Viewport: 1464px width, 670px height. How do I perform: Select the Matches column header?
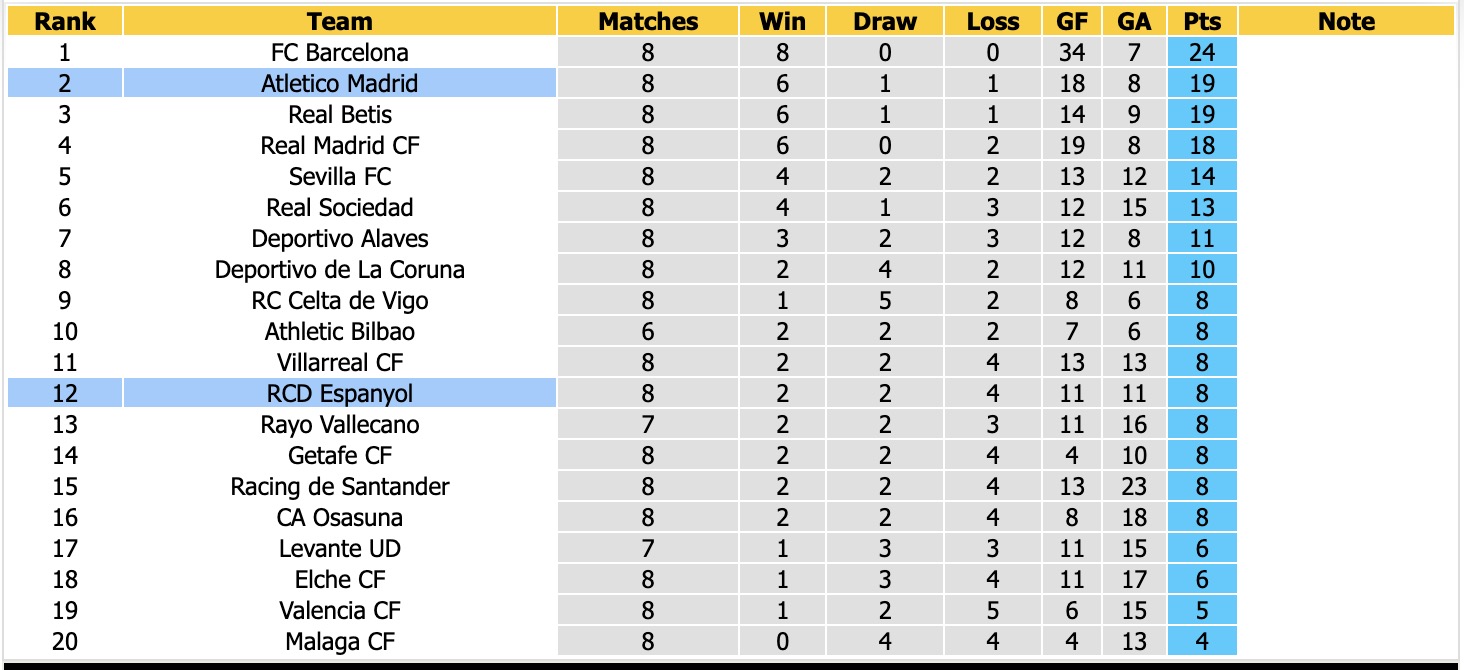pyautogui.click(x=648, y=21)
